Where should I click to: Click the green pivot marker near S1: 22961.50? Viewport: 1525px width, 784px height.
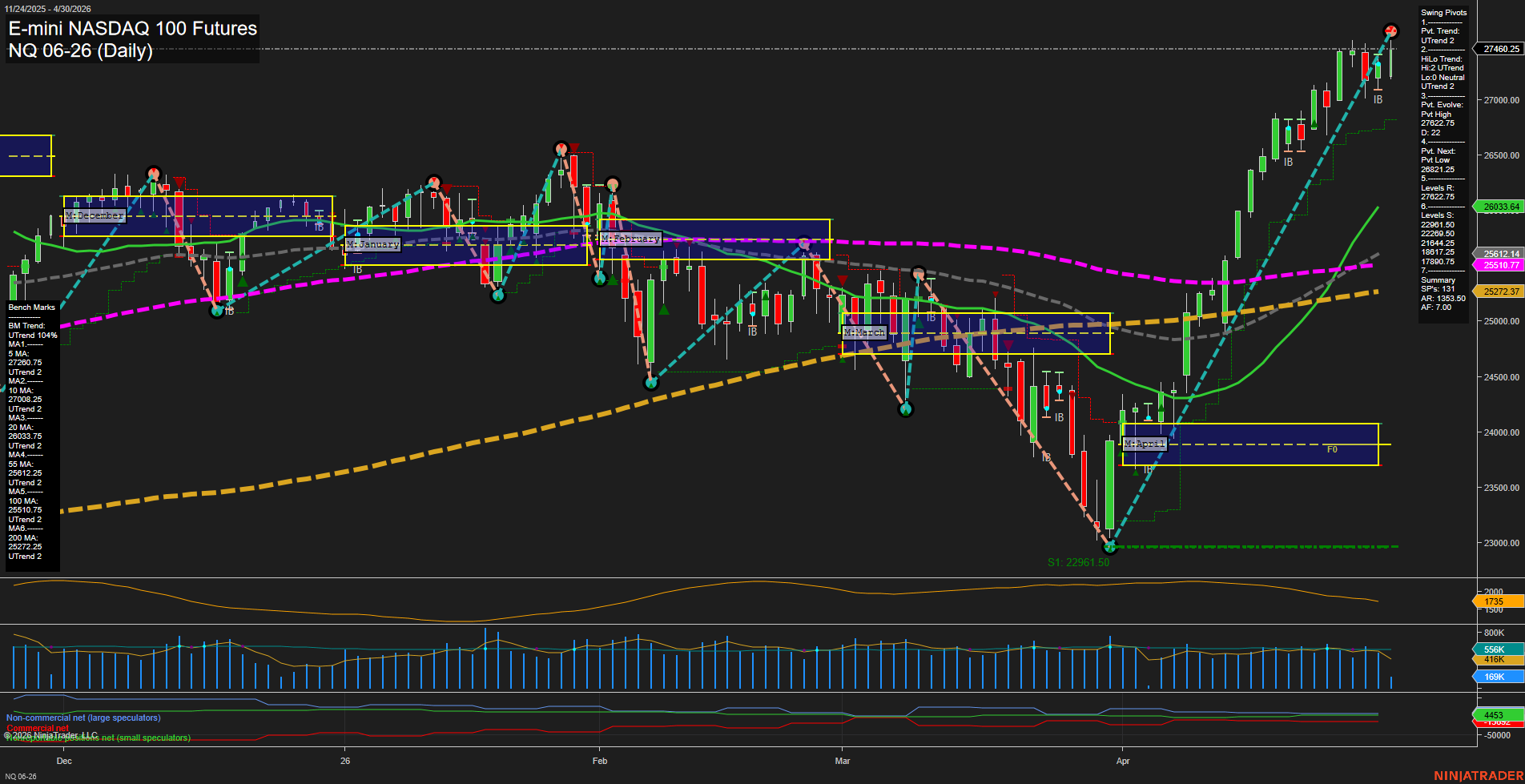coord(1110,547)
